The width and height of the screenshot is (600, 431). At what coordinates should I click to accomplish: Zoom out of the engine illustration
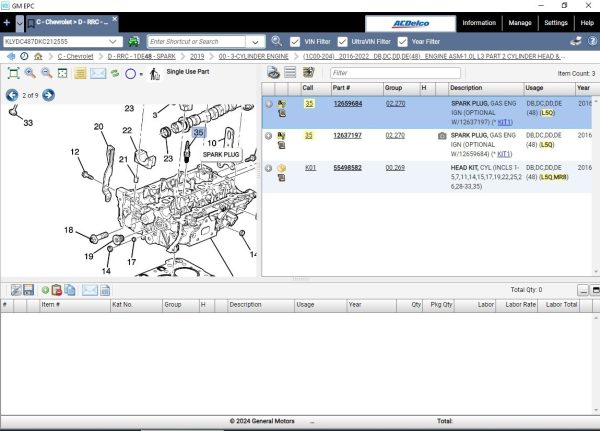(47, 73)
